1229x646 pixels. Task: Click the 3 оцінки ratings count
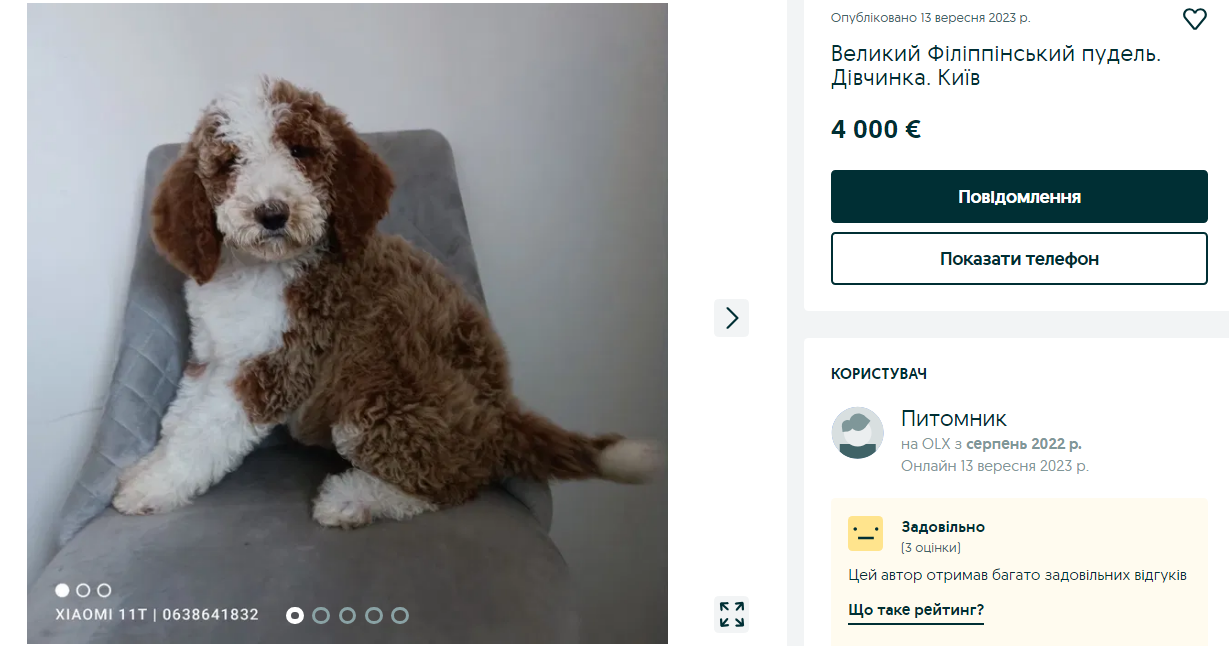pos(931,548)
